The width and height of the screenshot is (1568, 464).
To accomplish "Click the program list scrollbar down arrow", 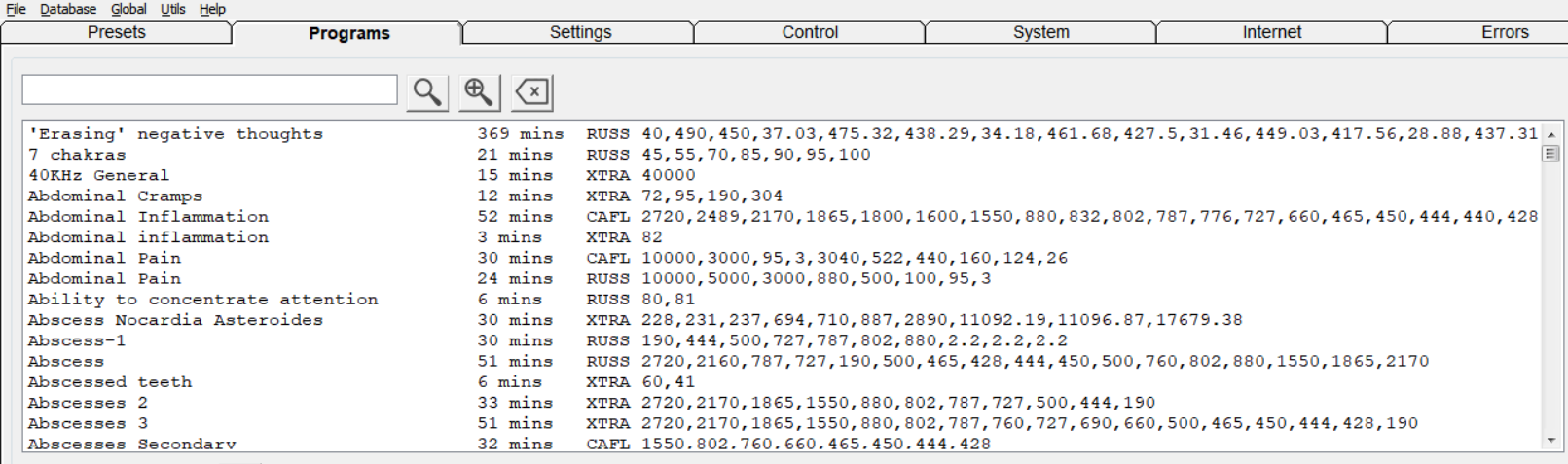I will tap(1551, 441).
